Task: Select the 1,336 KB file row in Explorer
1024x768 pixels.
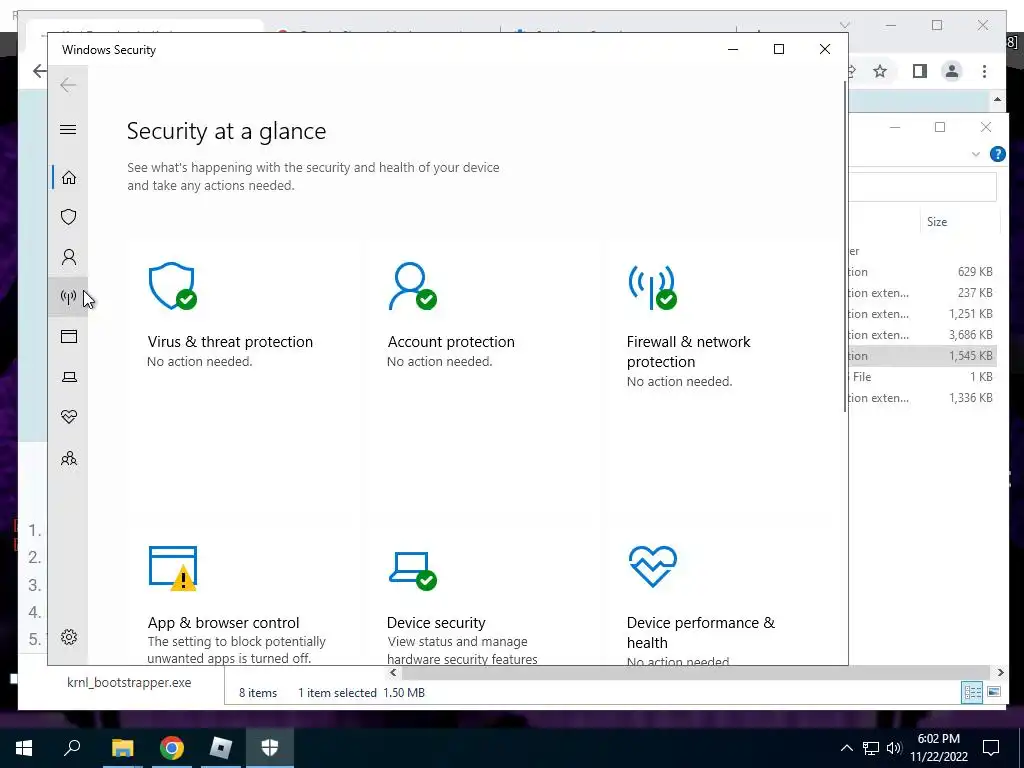Action: (x=922, y=398)
